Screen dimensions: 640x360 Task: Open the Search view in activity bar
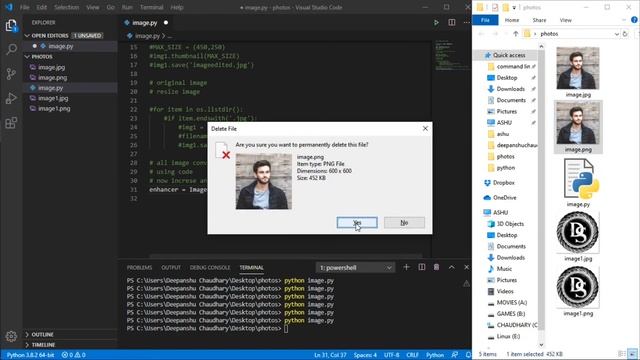(x=11, y=49)
